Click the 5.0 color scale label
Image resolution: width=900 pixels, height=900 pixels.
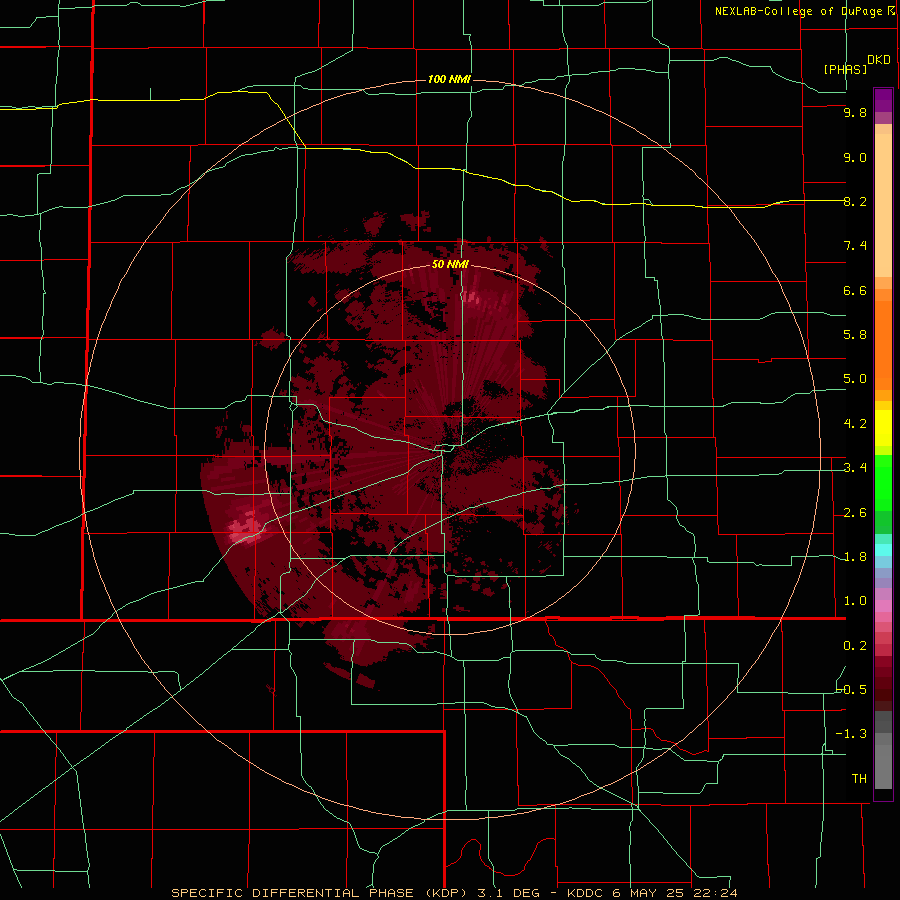(x=855, y=379)
